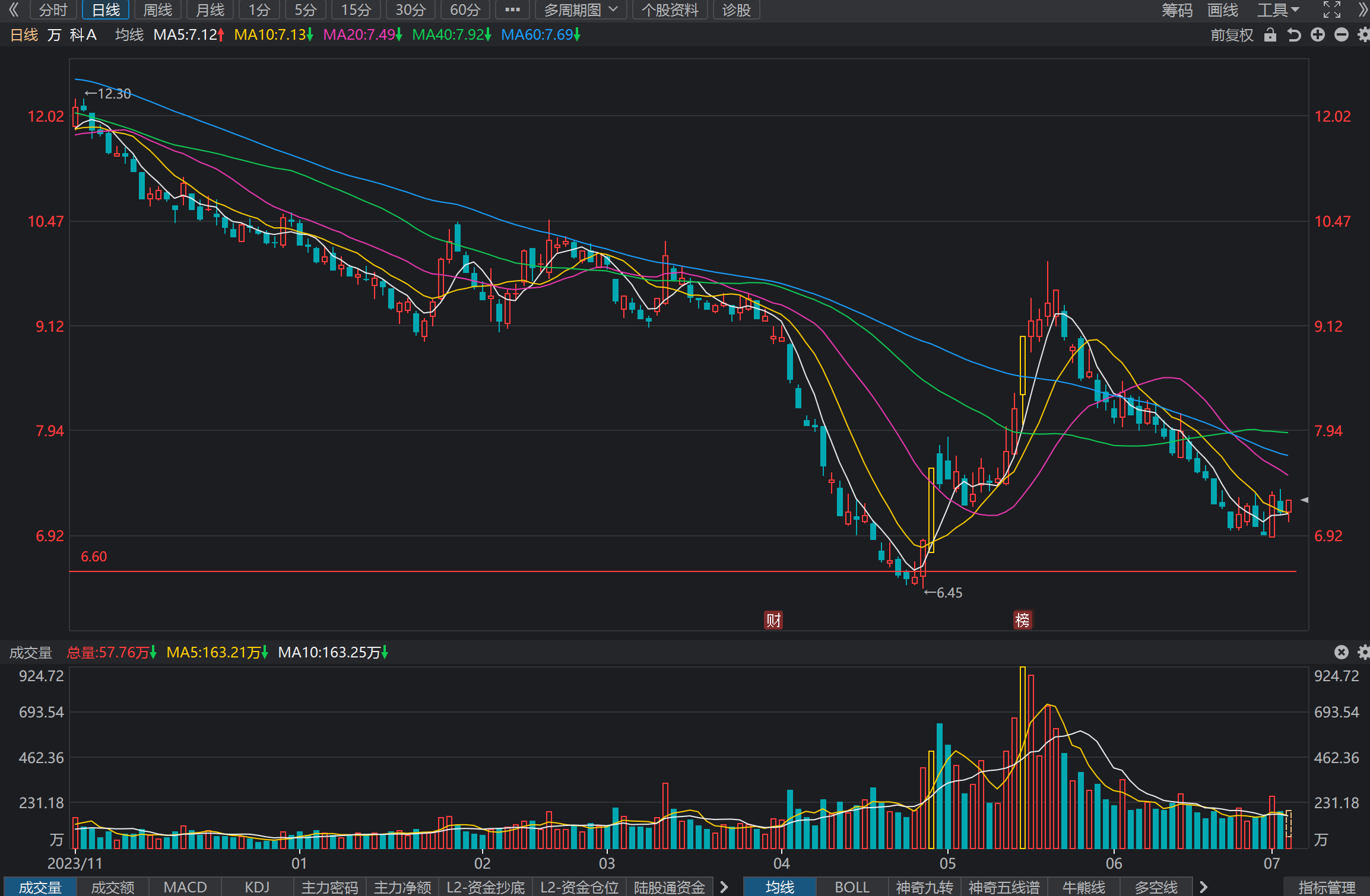Switch overlay to 牛熊线

[1084, 887]
